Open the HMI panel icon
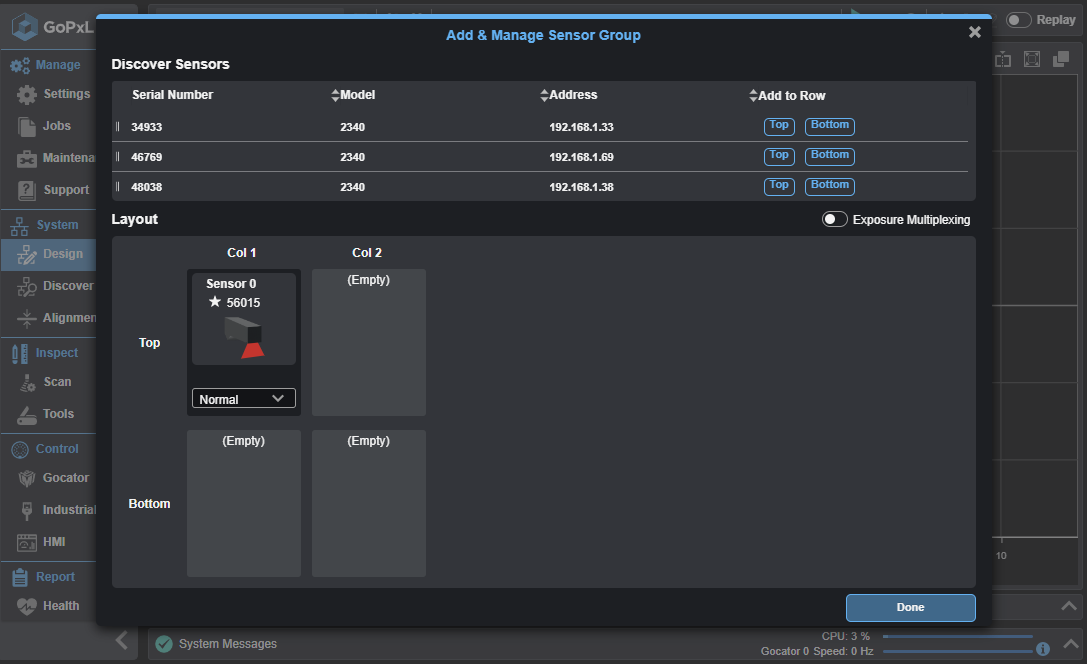Screen dimensions: 1087x664 [x=27, y=542]
